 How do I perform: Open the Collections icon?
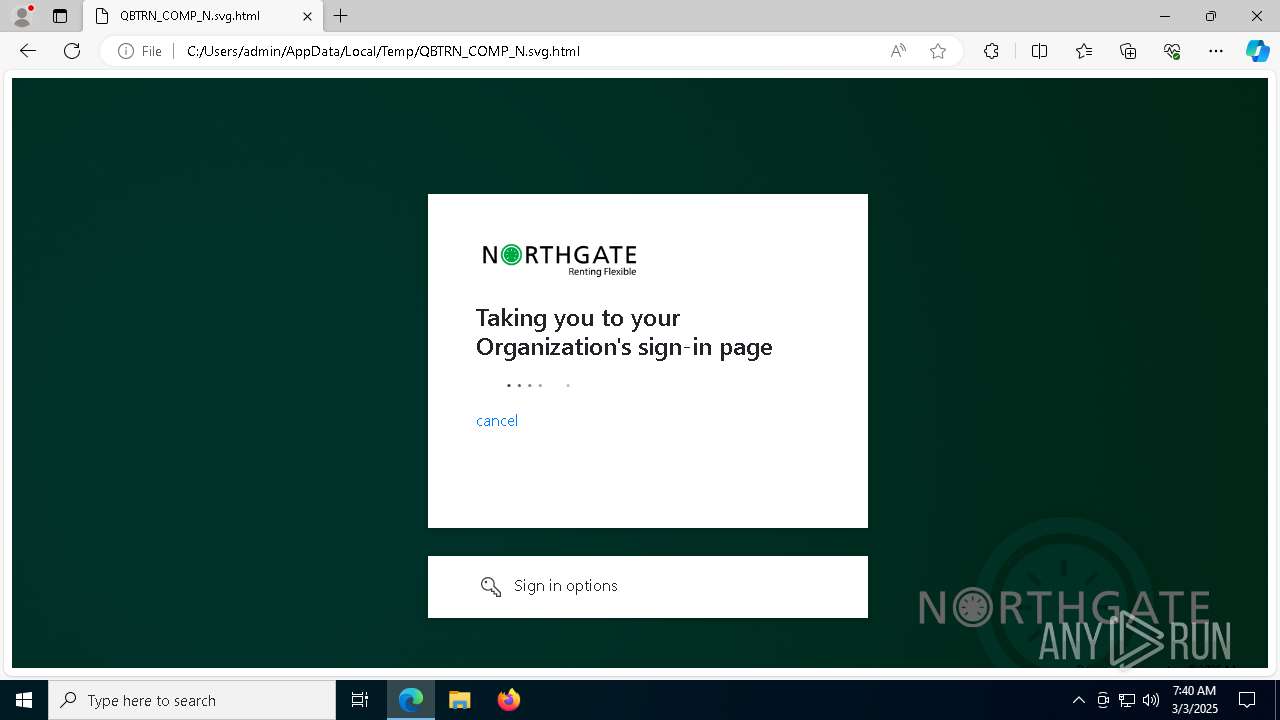(1128, 51)
